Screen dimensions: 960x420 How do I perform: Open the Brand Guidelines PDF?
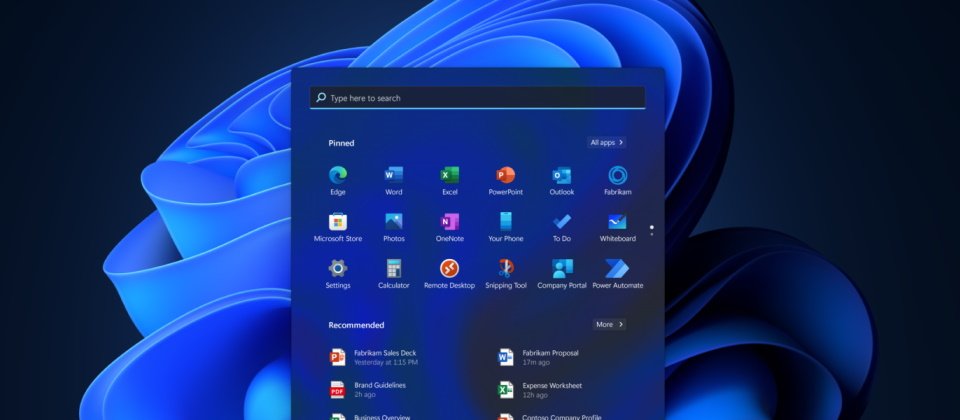368,389
